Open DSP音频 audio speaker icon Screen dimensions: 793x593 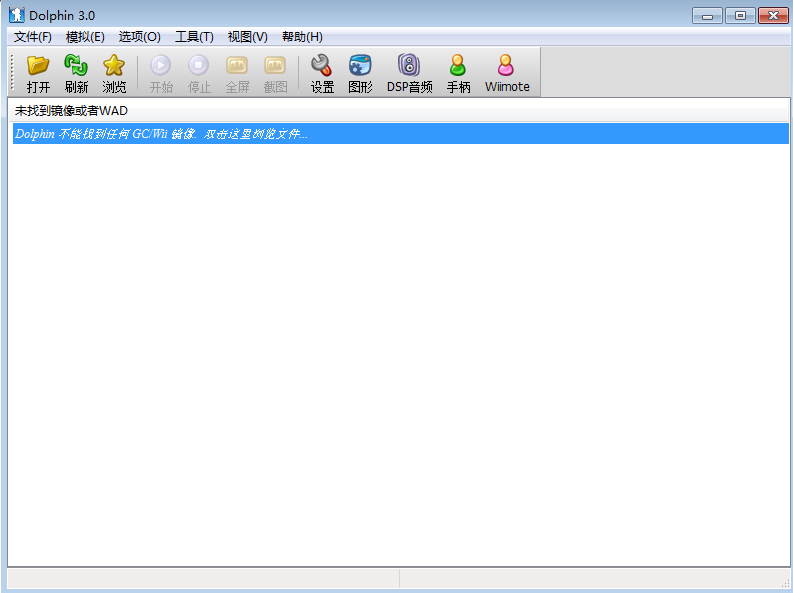tap(409, 65)
